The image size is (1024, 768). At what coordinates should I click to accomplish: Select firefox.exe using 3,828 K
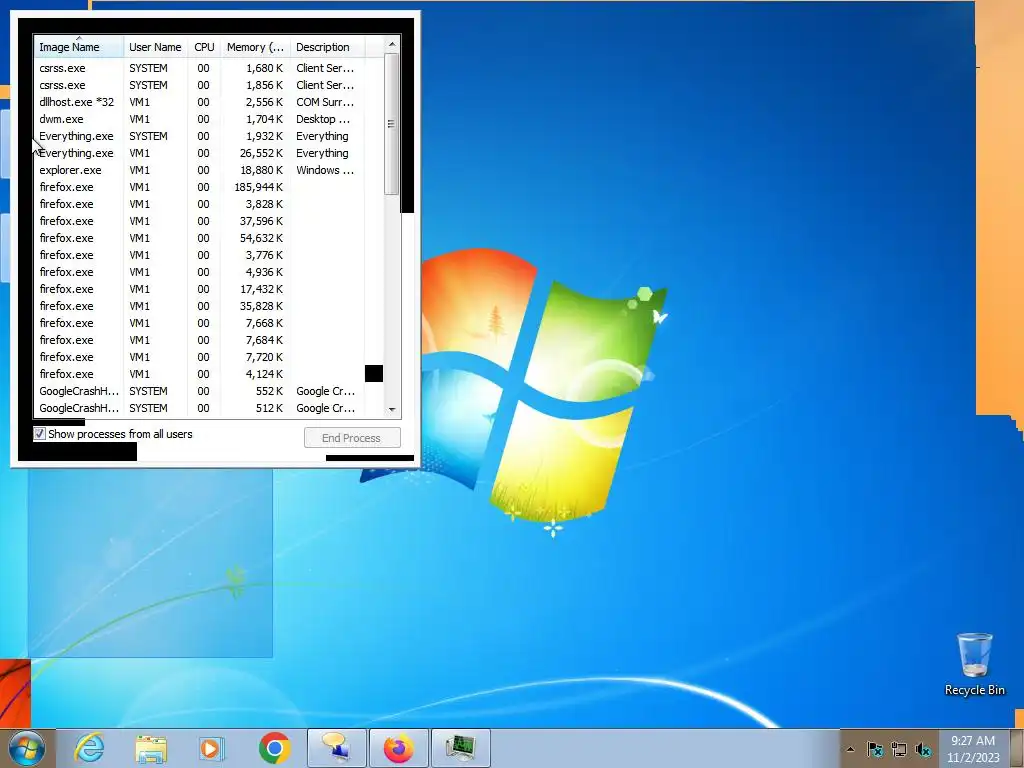tap(199, 204)
